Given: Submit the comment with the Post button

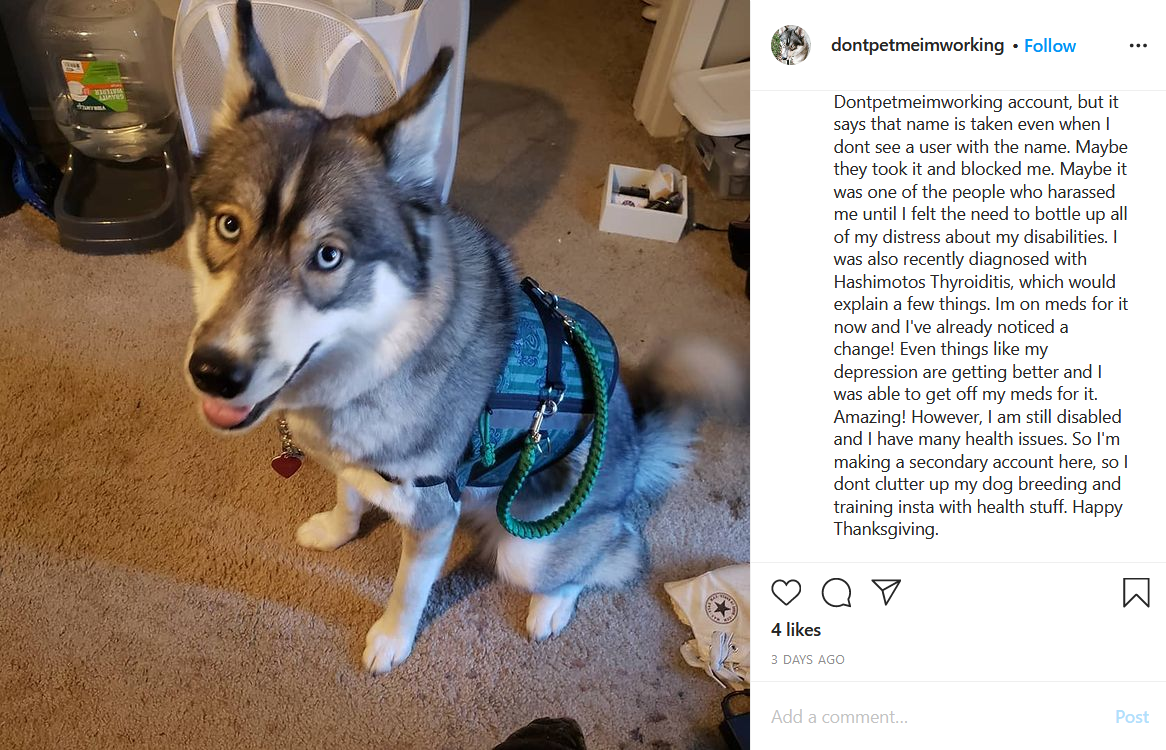Looking at the screenshot, I should coord(1132,717).
